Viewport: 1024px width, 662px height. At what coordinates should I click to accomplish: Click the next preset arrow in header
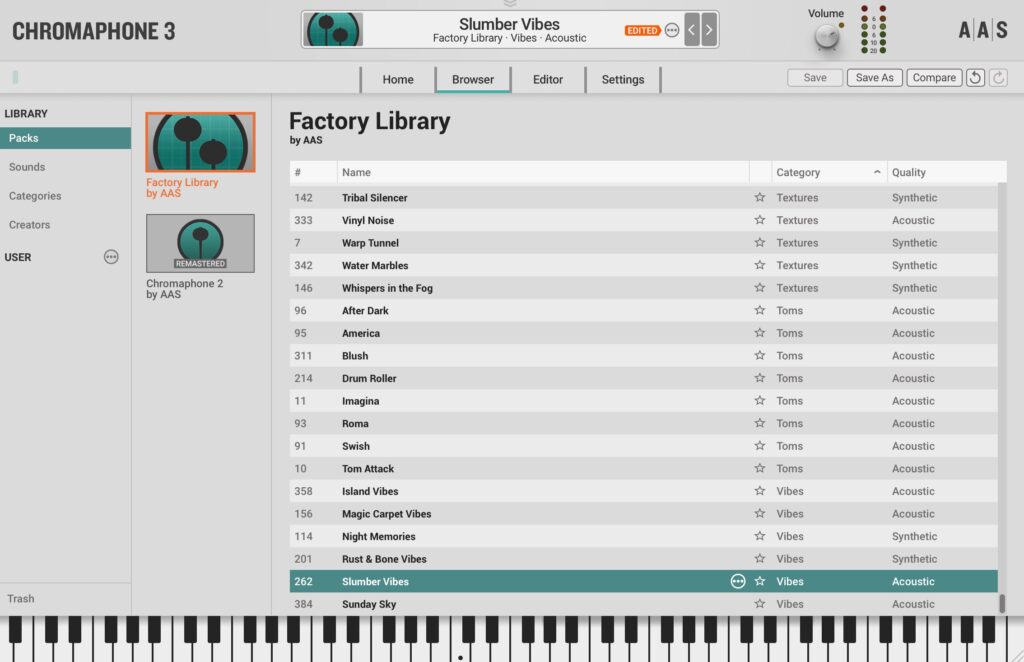click(709, 30)
